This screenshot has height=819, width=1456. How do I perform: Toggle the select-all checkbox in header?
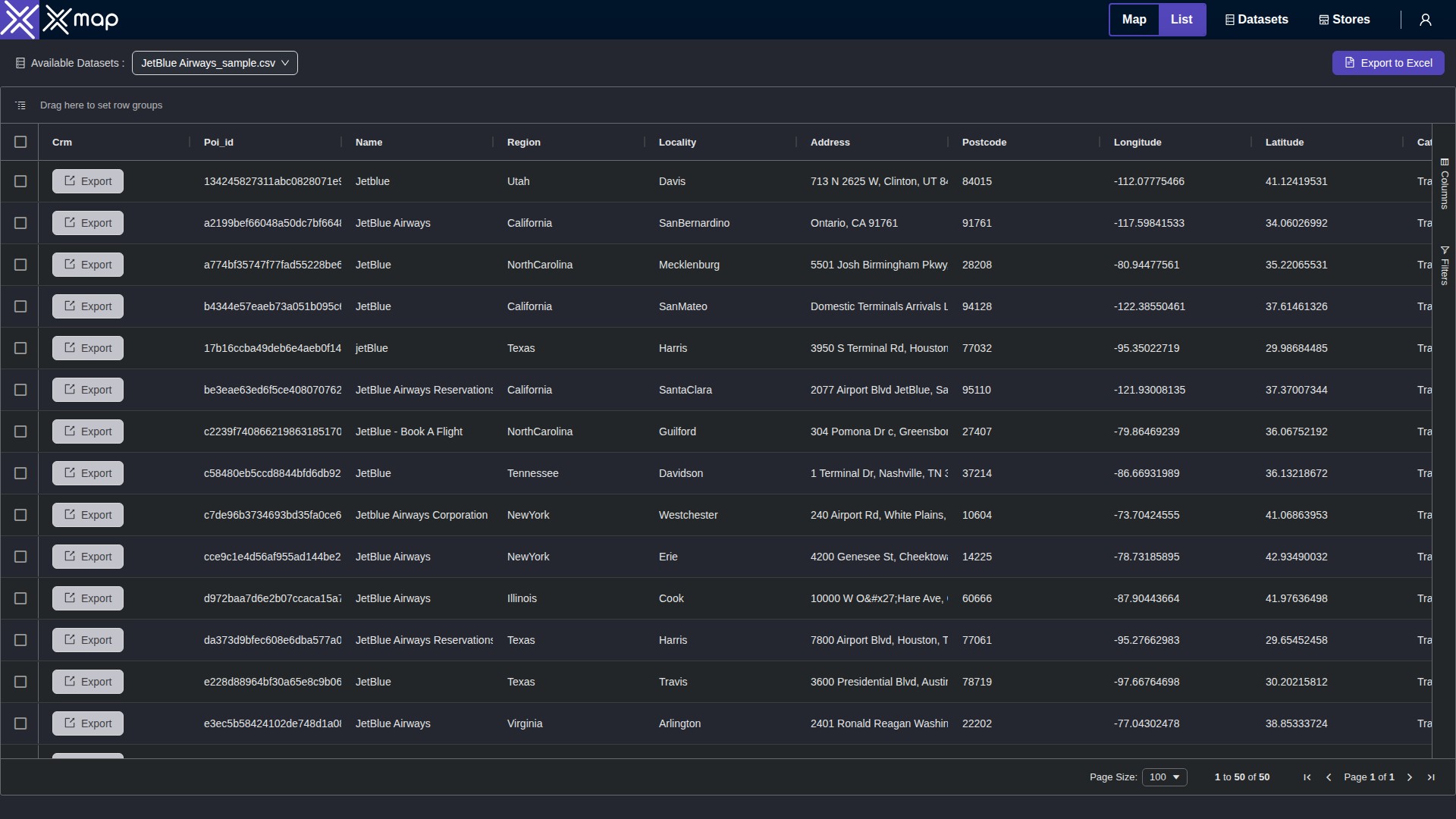[x=20, y=142]
